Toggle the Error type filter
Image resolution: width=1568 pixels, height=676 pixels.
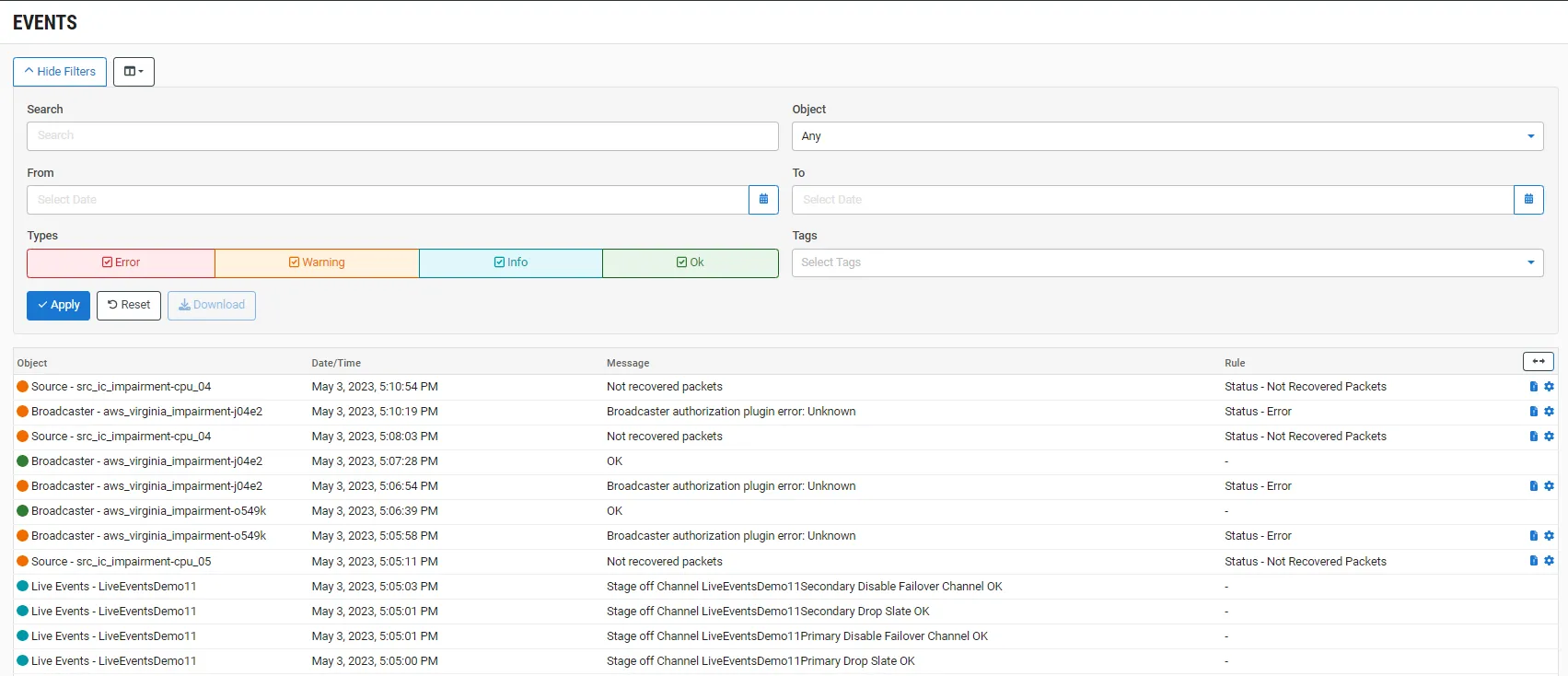[x=121, y=262]
